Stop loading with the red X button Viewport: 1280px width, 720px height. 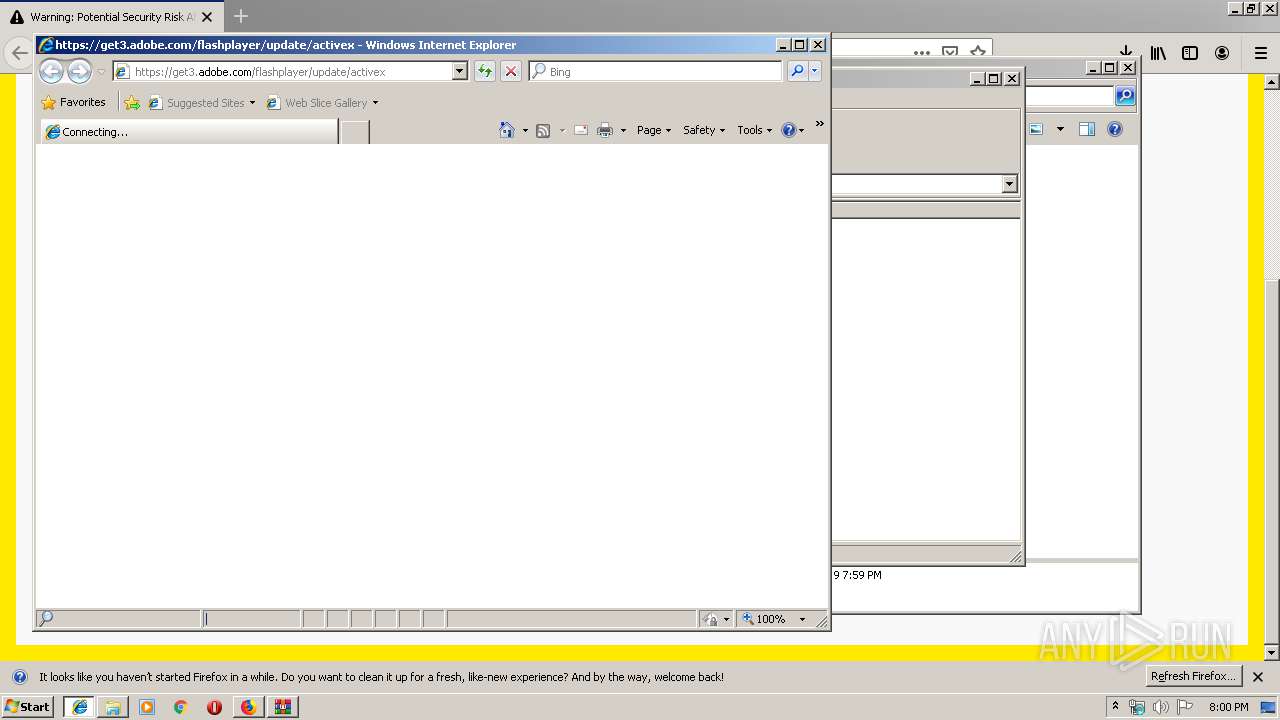[x=511, y=71]
